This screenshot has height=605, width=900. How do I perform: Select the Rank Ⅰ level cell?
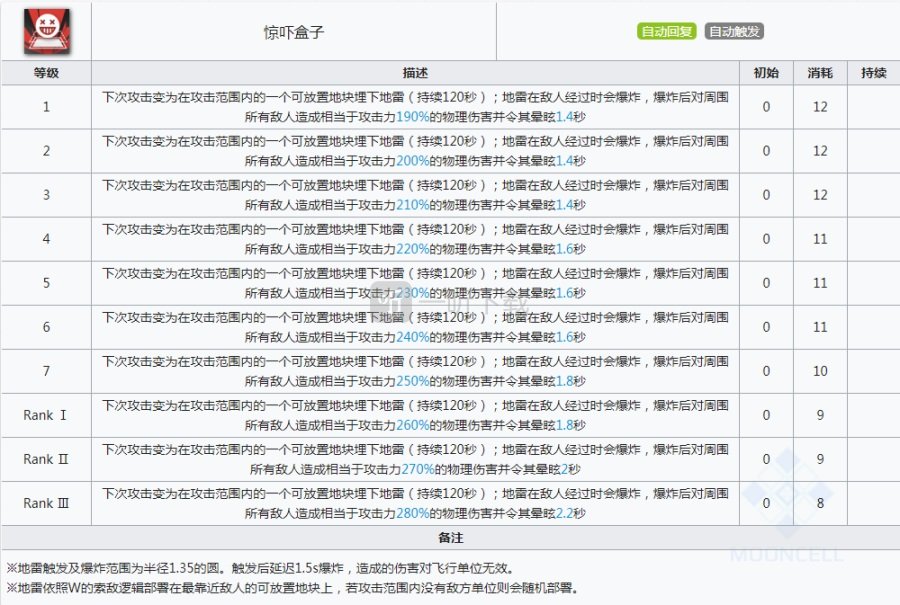[46, 415]
